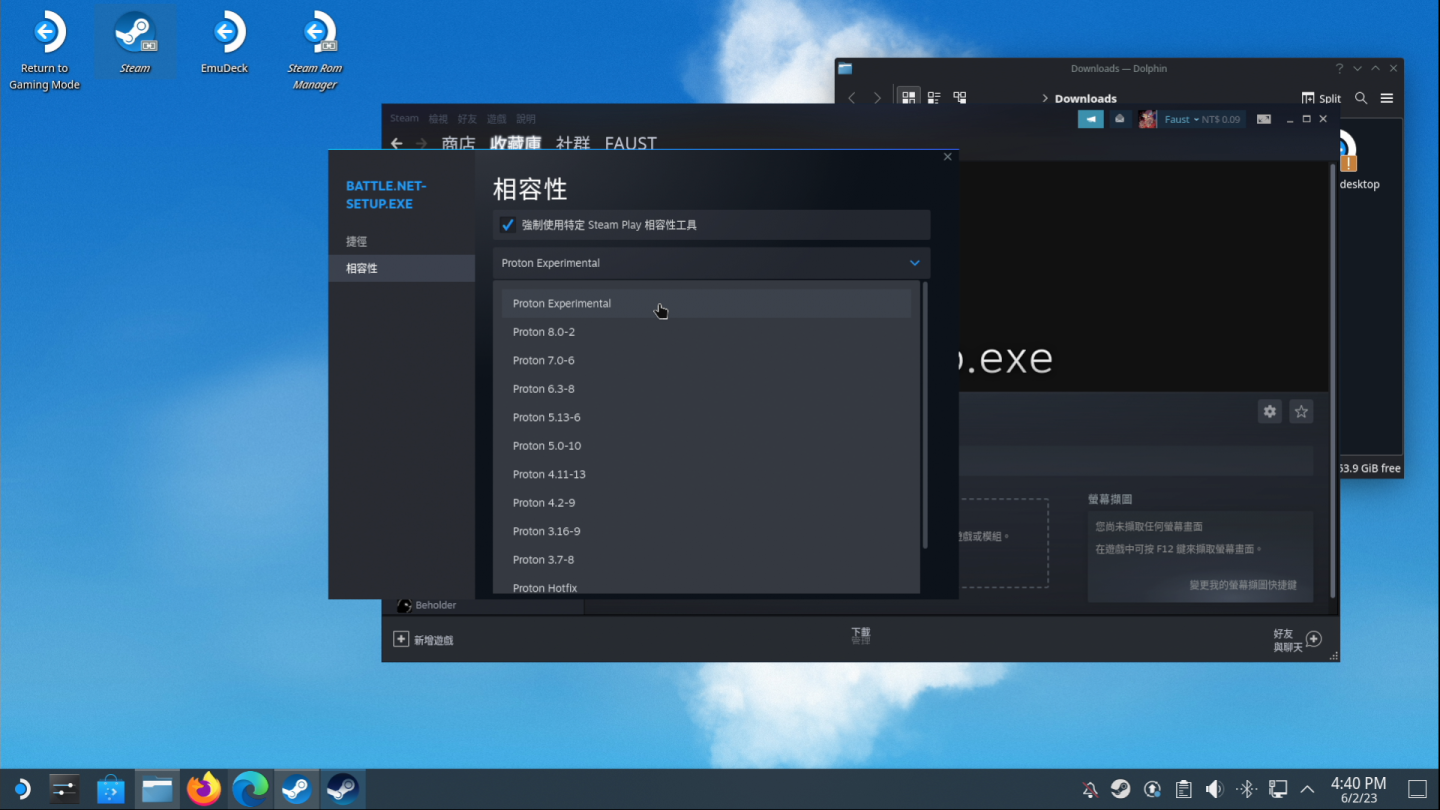Select the 捷徑 properties tab
This screenshot has height=810, width=1440.
coord(401,241)
